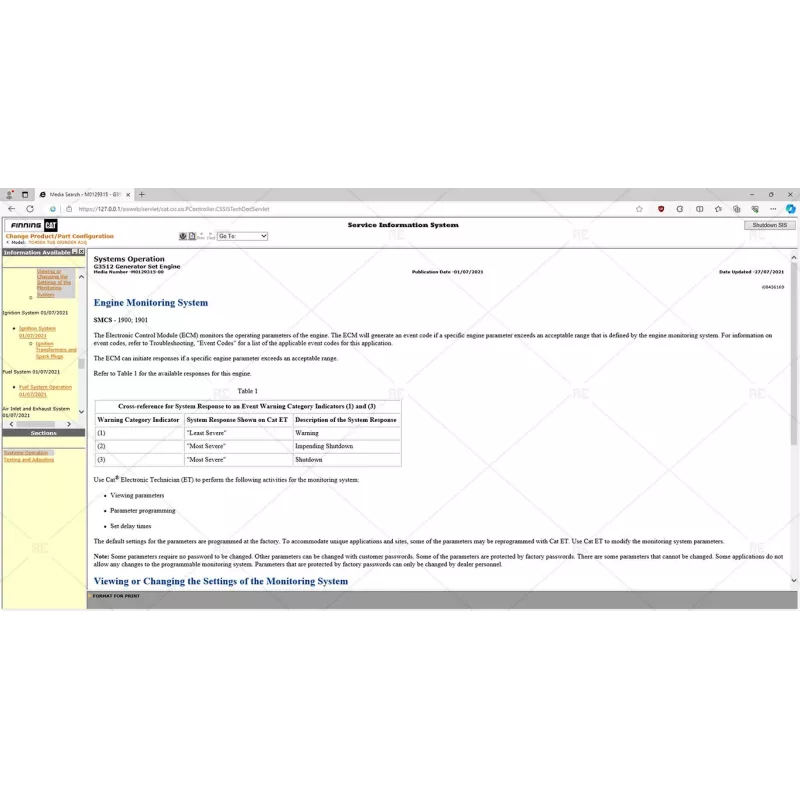The image size is (800, 800).
Task: Click the favorites star in the address bar
Action: (x=639, y=209)
